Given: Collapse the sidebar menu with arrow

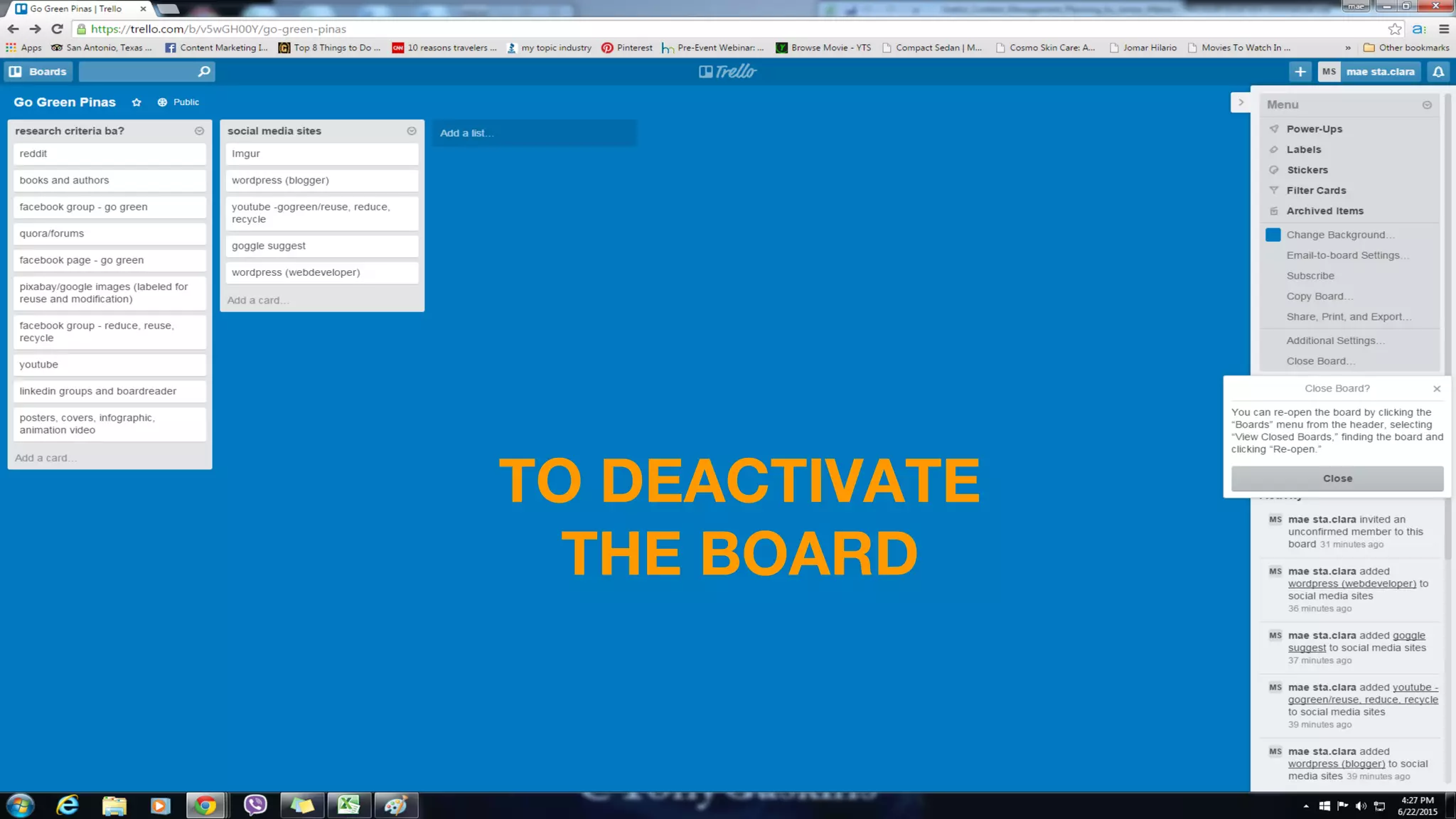Looking at the screenshot, I should pos(1241,102).
